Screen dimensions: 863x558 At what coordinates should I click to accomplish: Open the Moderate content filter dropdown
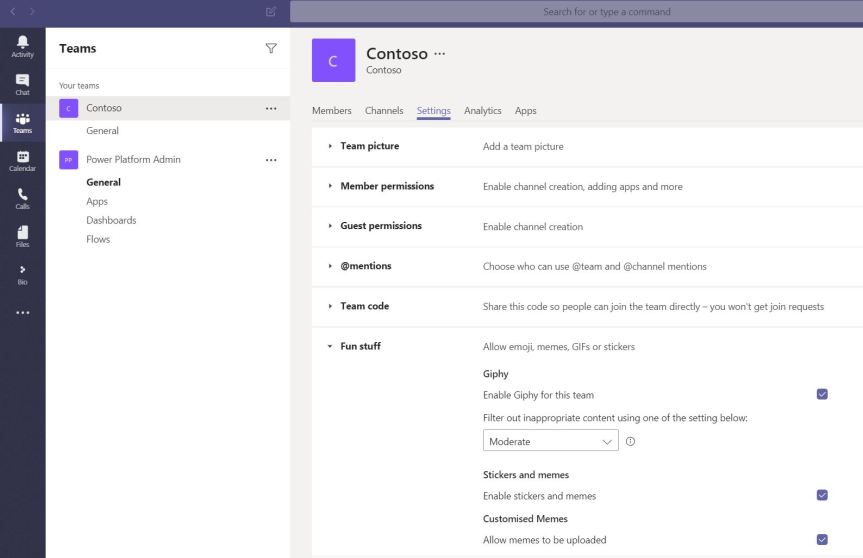pos(550,441)
